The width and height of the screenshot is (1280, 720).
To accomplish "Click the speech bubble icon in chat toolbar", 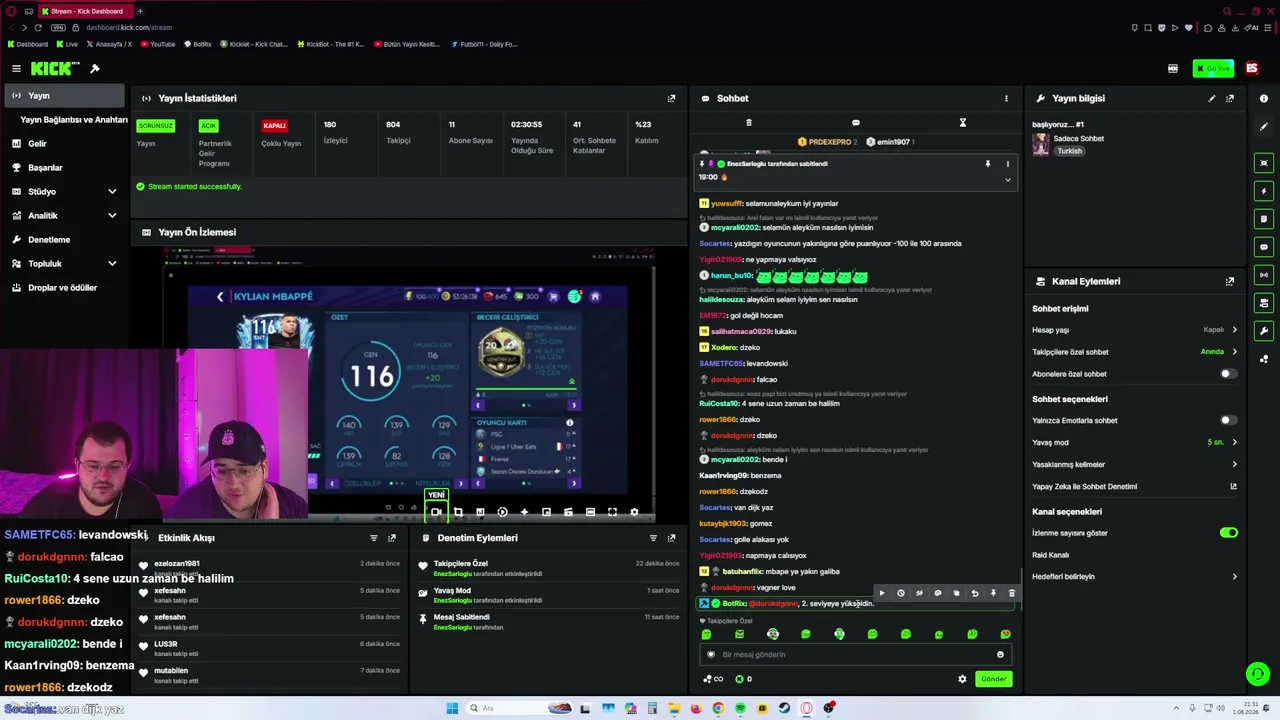I will (x=855, y=123).
